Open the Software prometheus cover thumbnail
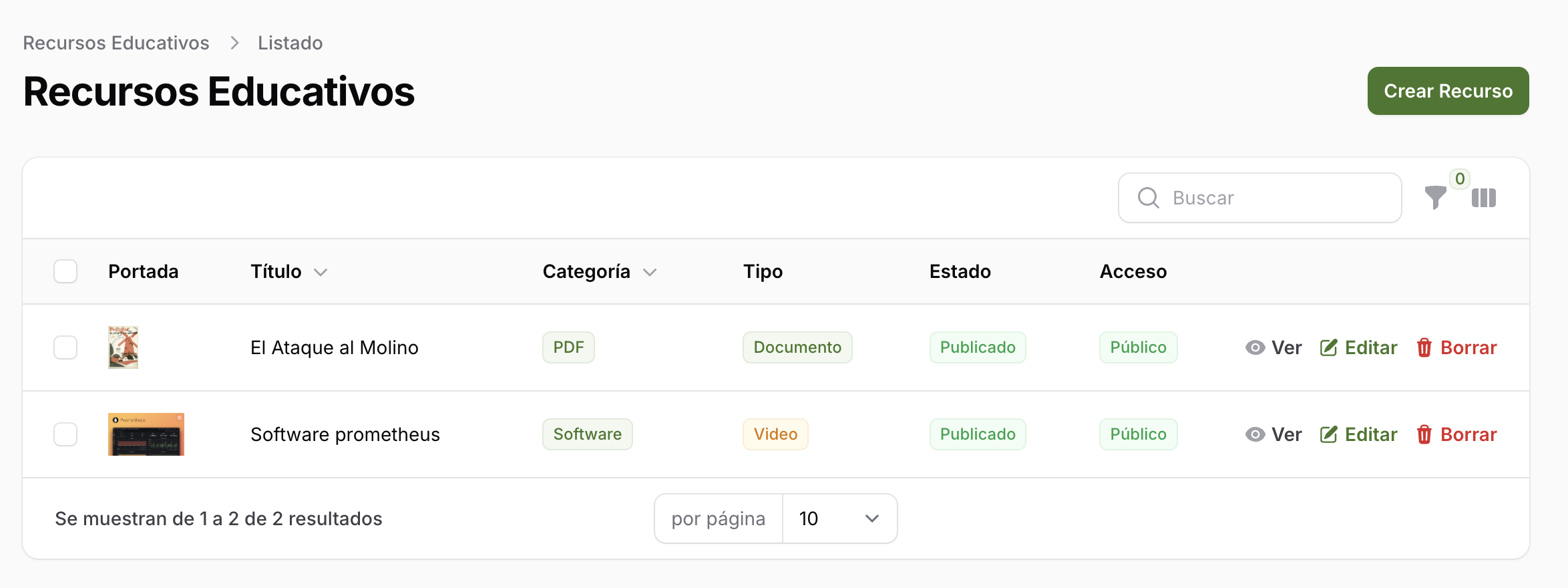The height and width of the screenshot is (588, 1568). [x=146, y=434]
